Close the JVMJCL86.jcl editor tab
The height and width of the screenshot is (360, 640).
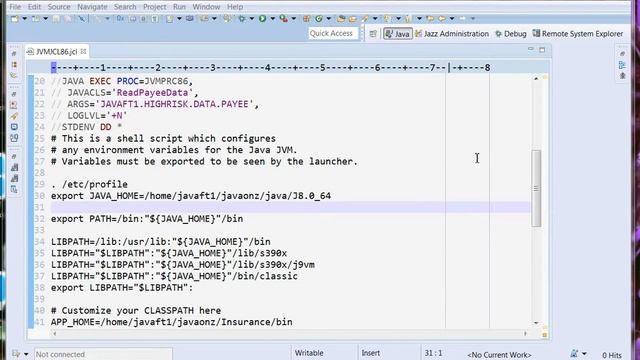(x=83, y=51)
